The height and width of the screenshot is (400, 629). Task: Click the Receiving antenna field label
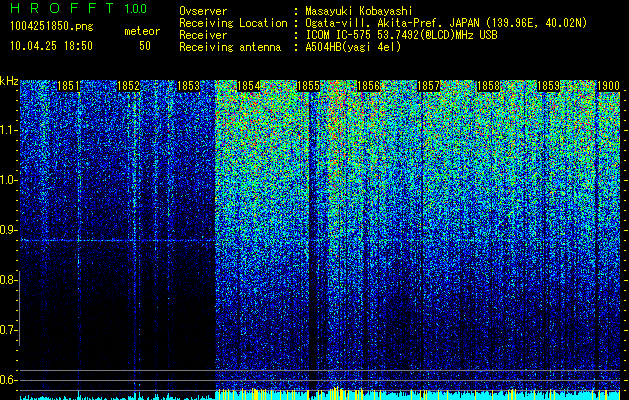[230, 47]
